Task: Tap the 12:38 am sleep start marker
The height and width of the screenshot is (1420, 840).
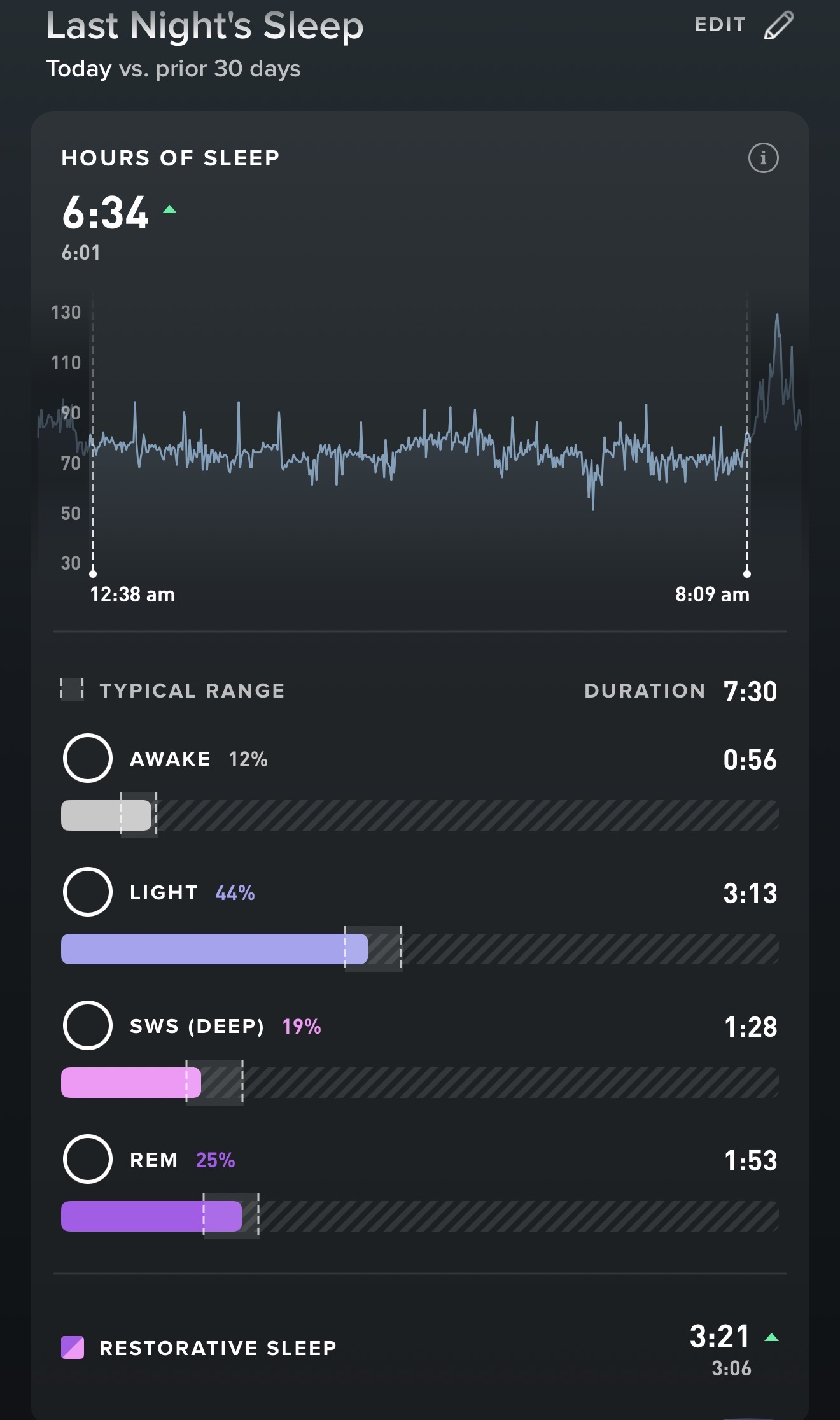Action: tap(93, 573)
